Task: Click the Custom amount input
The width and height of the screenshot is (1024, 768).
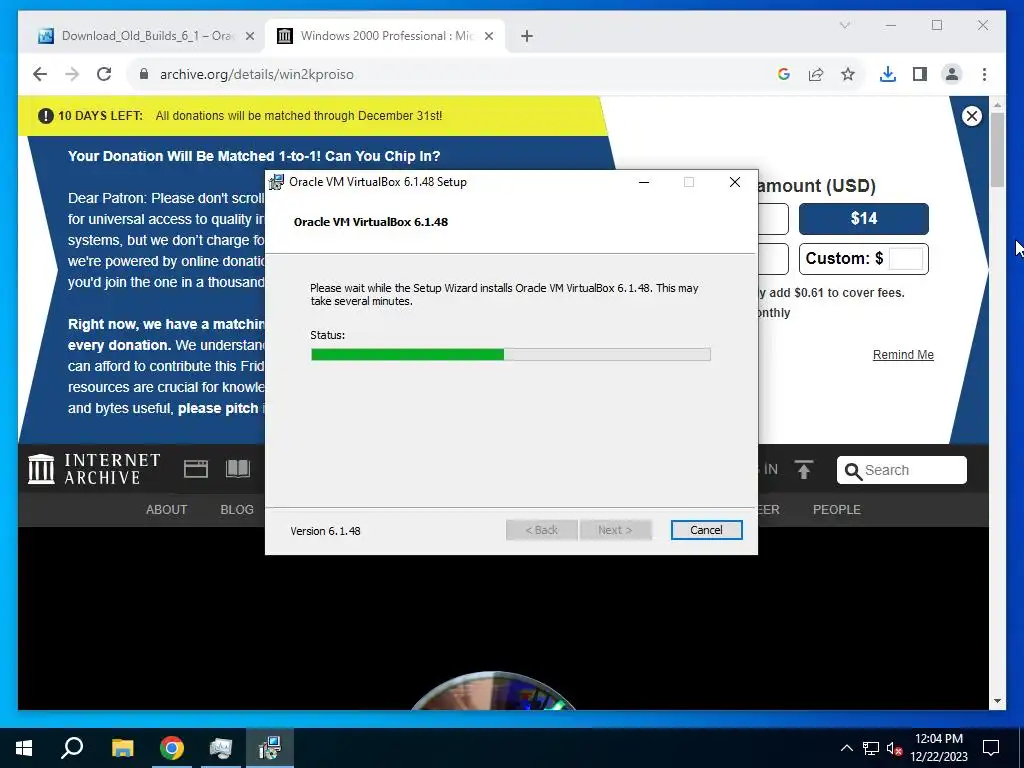Action: click(906, 259)
